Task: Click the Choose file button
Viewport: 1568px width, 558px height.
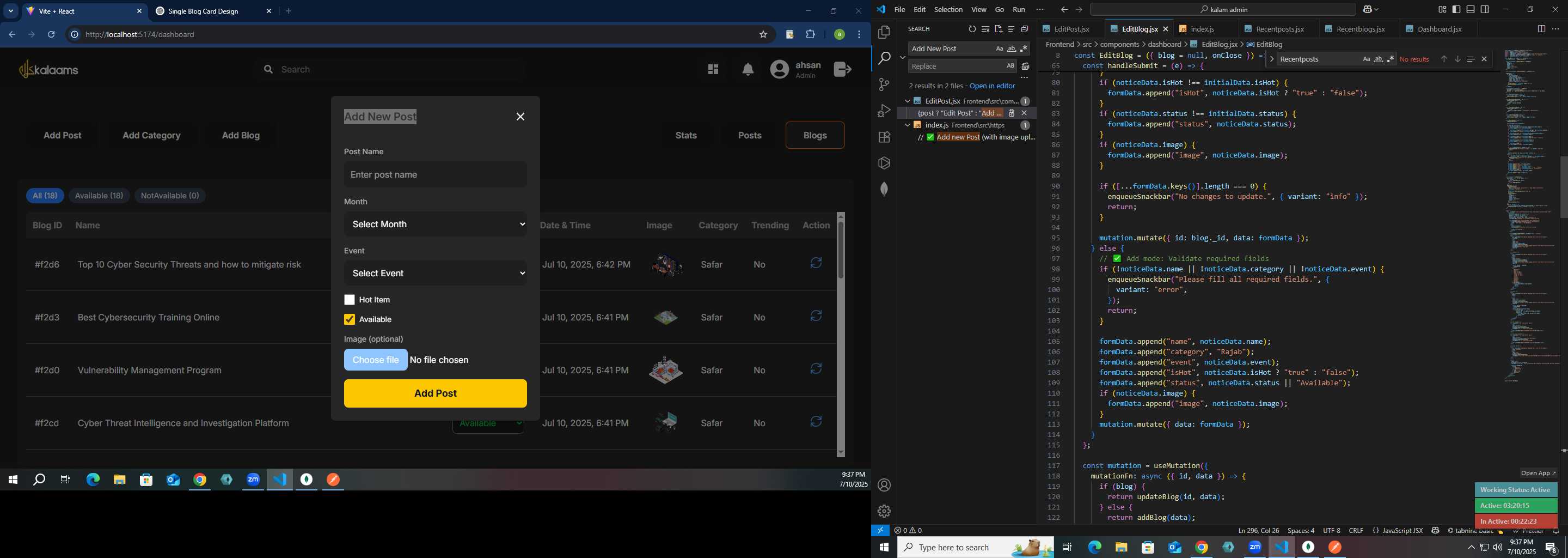Action: (x=376, y=360)
